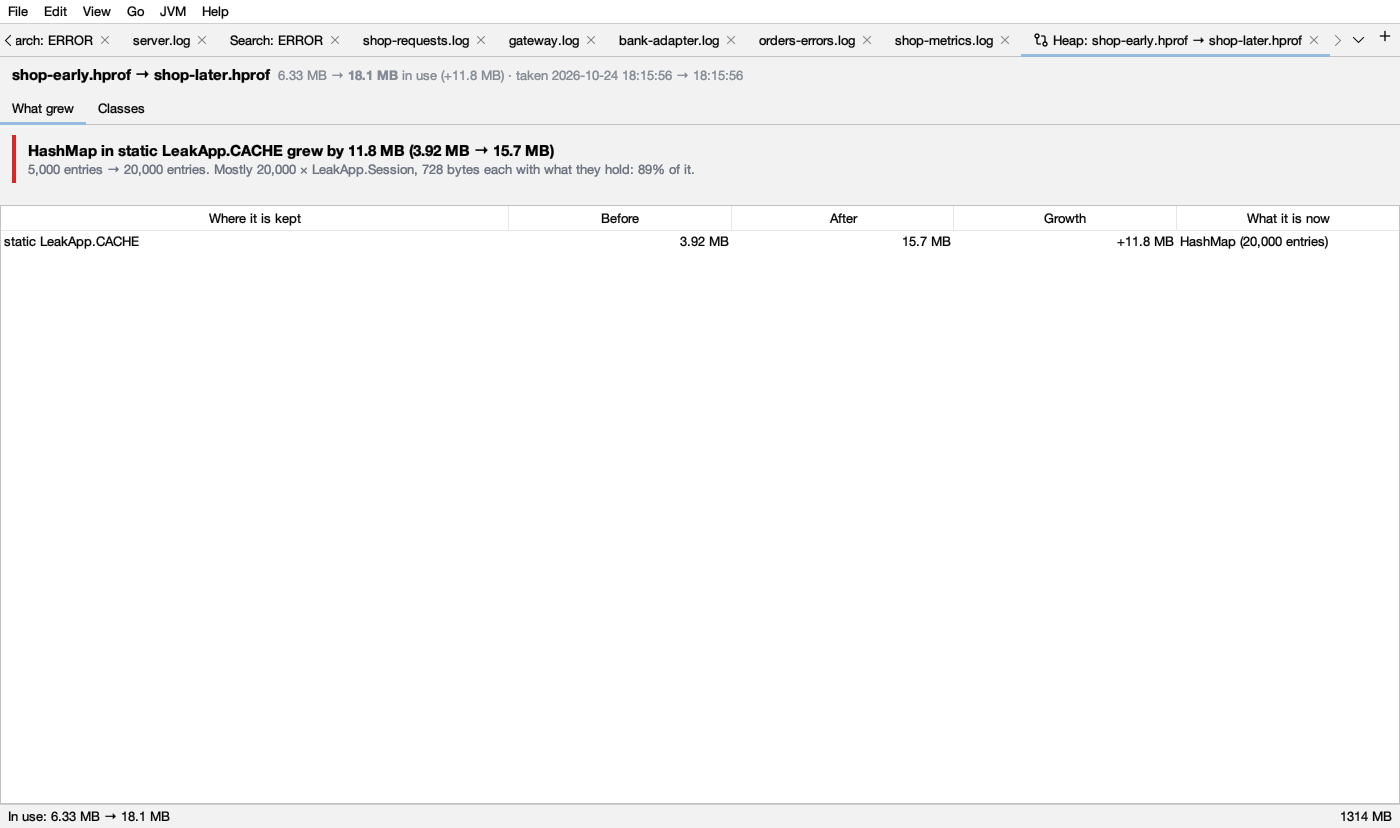Sort by the Before column header
1400x828 pixels.
tap(620, 218)
